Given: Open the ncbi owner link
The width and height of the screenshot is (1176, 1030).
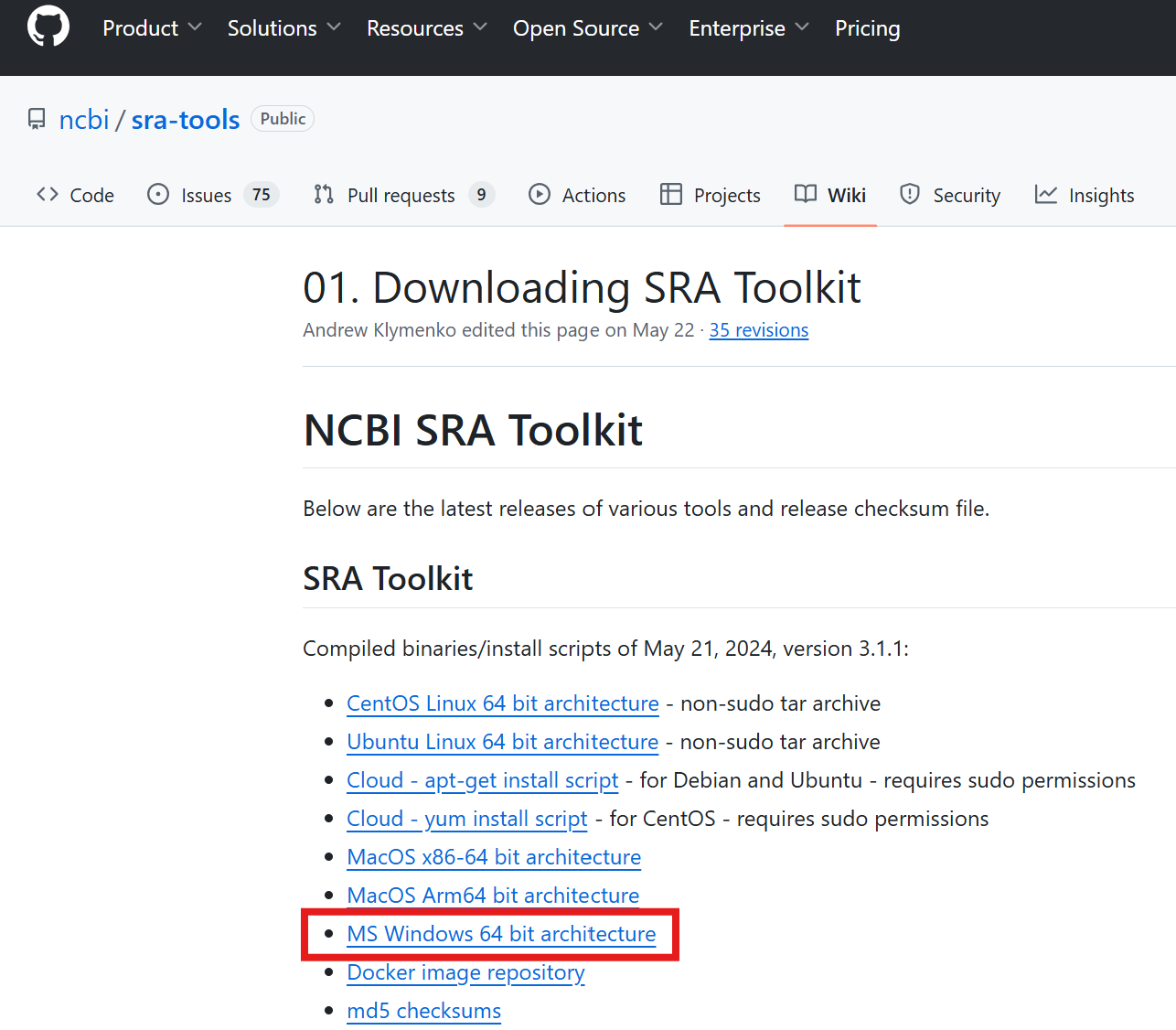Looking at the screenshot, I should click(x=84, y=120).
